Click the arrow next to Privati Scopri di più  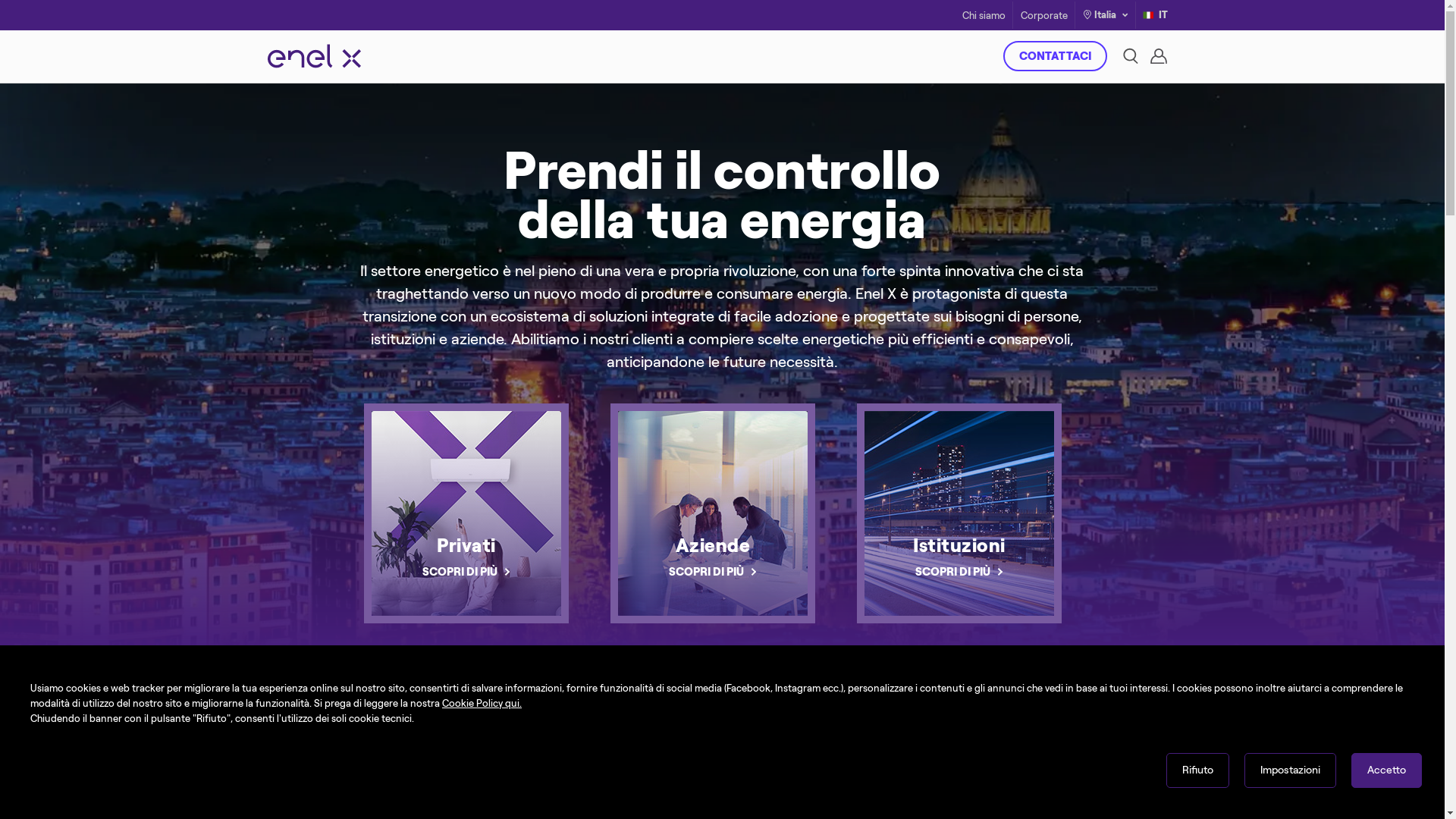coord(507,573)
